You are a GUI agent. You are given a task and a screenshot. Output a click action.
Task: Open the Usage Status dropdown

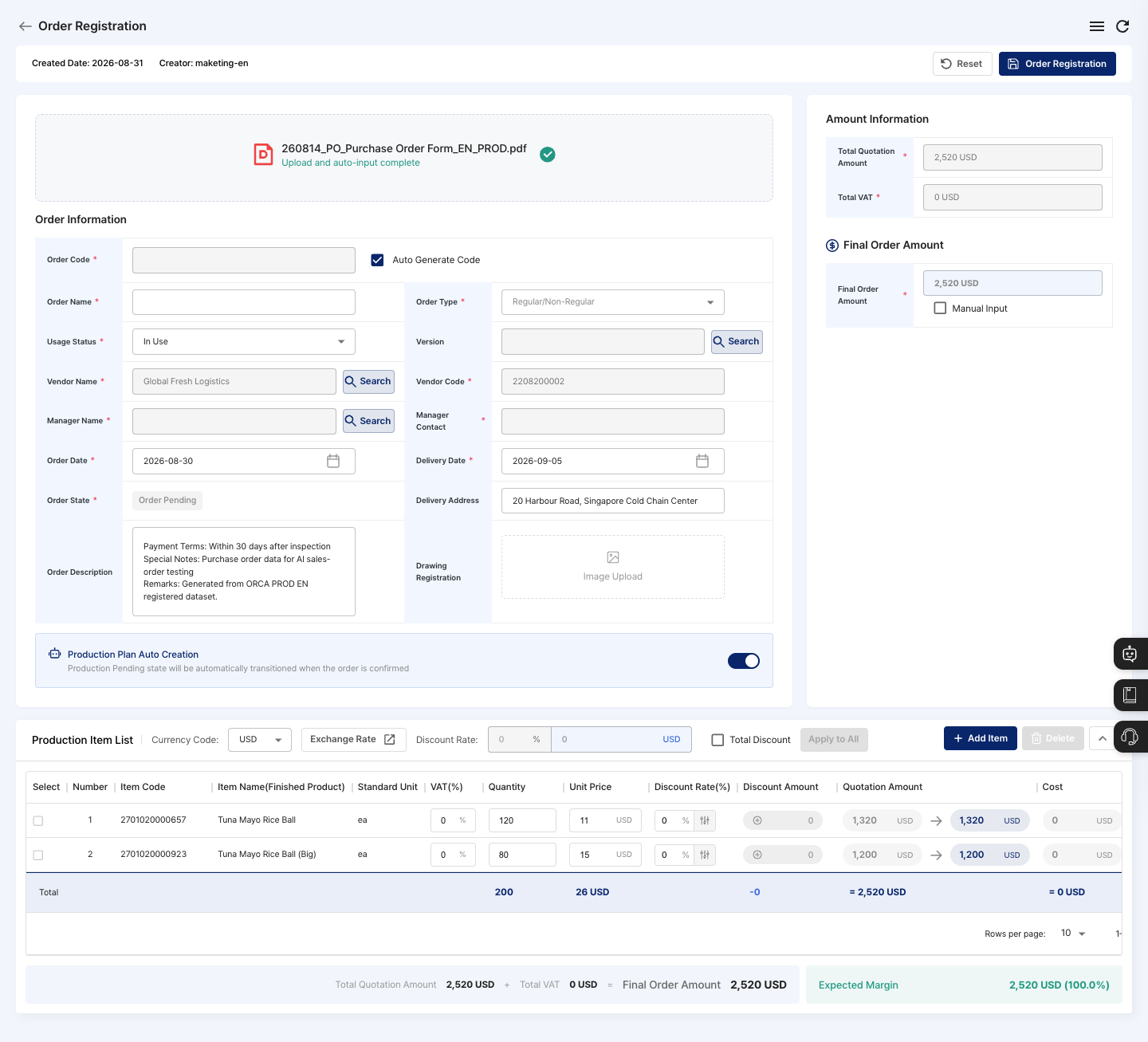coord(244,341)
